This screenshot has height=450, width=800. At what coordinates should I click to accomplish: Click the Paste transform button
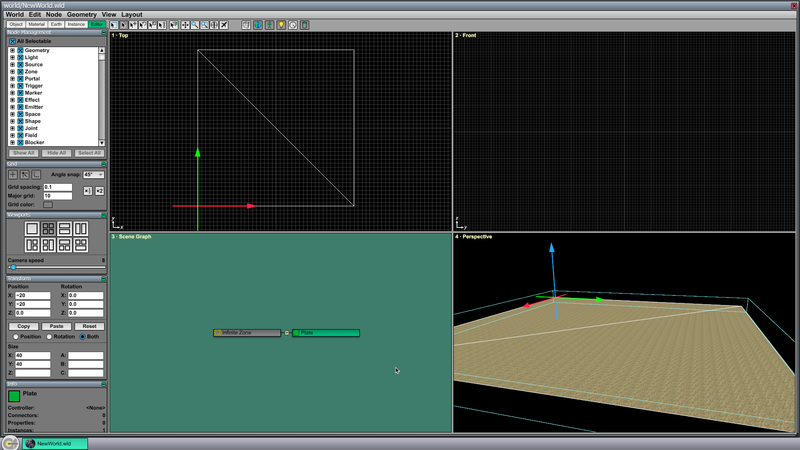coord(56,326)
